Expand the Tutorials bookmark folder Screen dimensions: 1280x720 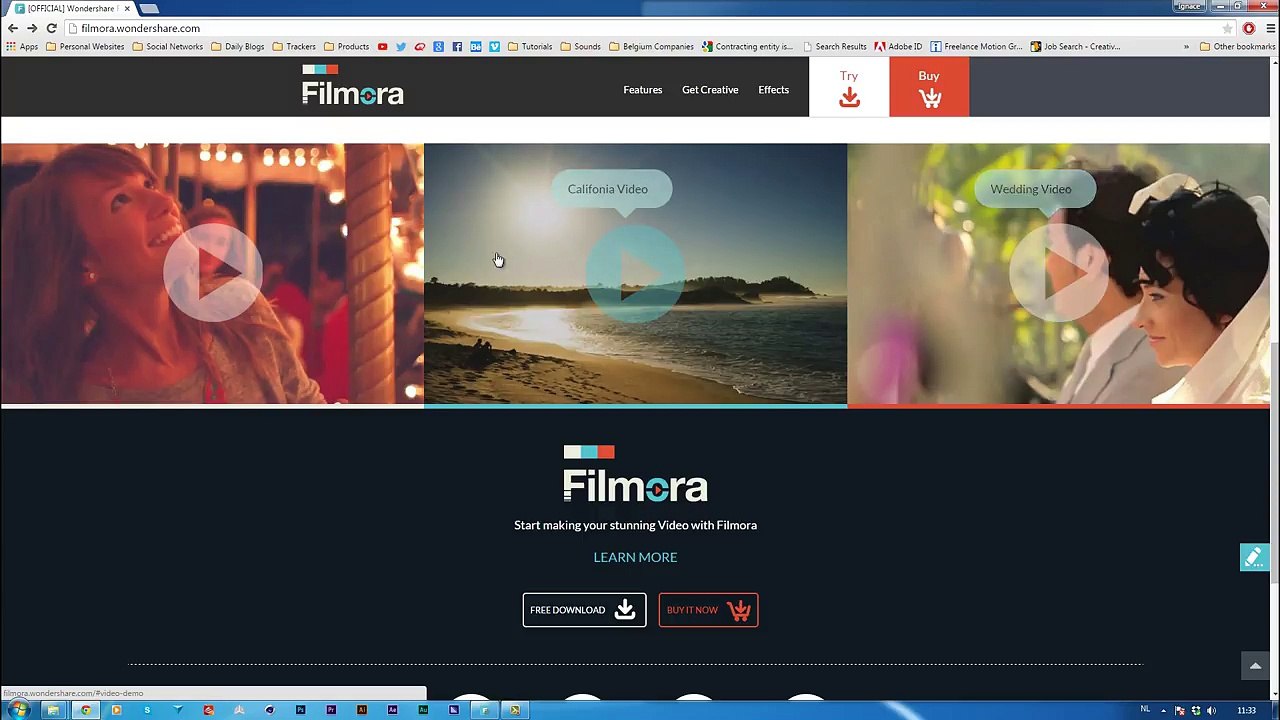click(530, 46)
